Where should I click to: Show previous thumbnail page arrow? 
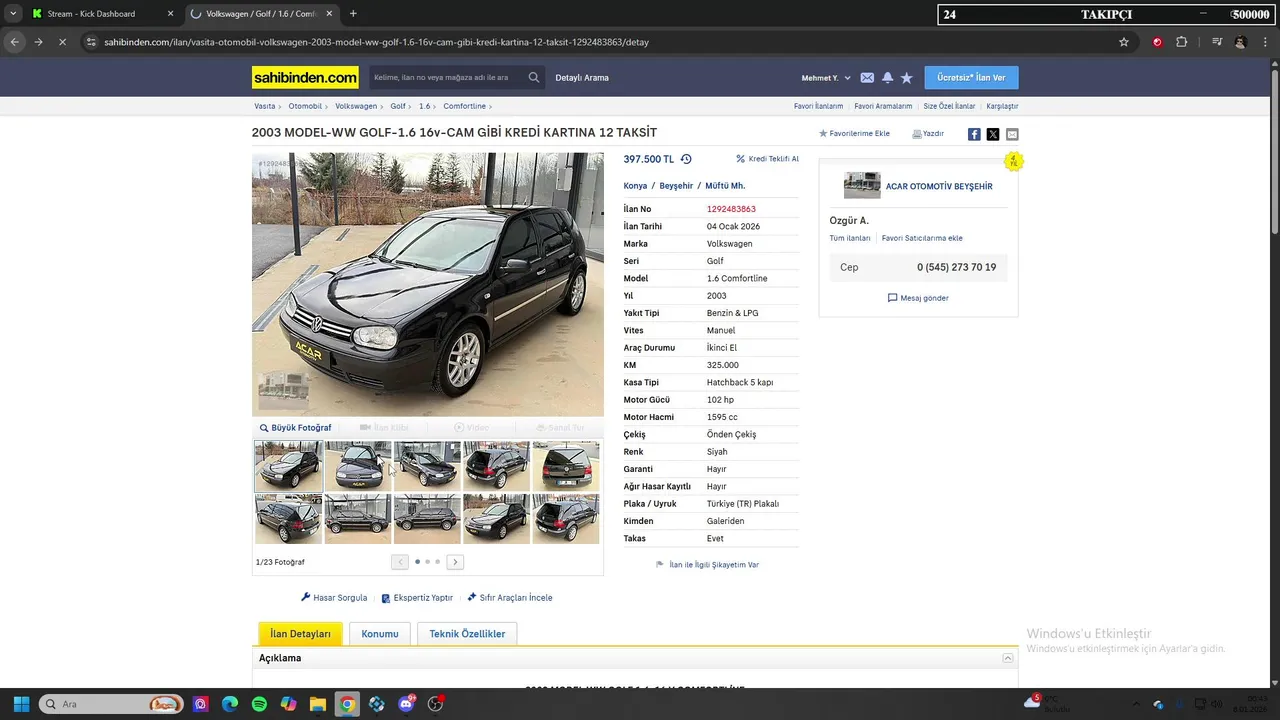click(x=400, y=562)
